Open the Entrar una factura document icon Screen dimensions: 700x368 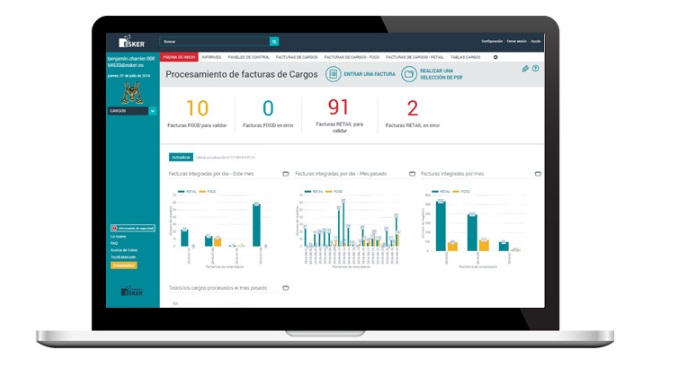point(333,74)
